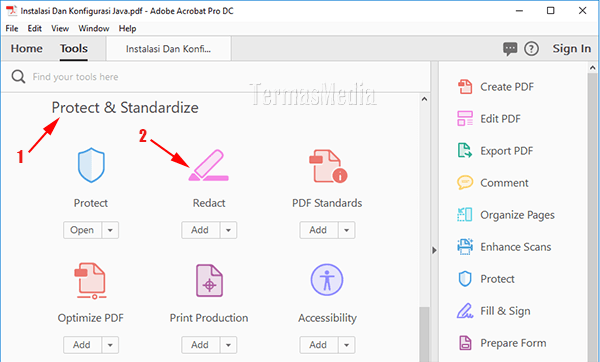Click the PDF Standards label text
Viewport: 600px width, 362px height.
pyautogui.click(x=327, y=203)
